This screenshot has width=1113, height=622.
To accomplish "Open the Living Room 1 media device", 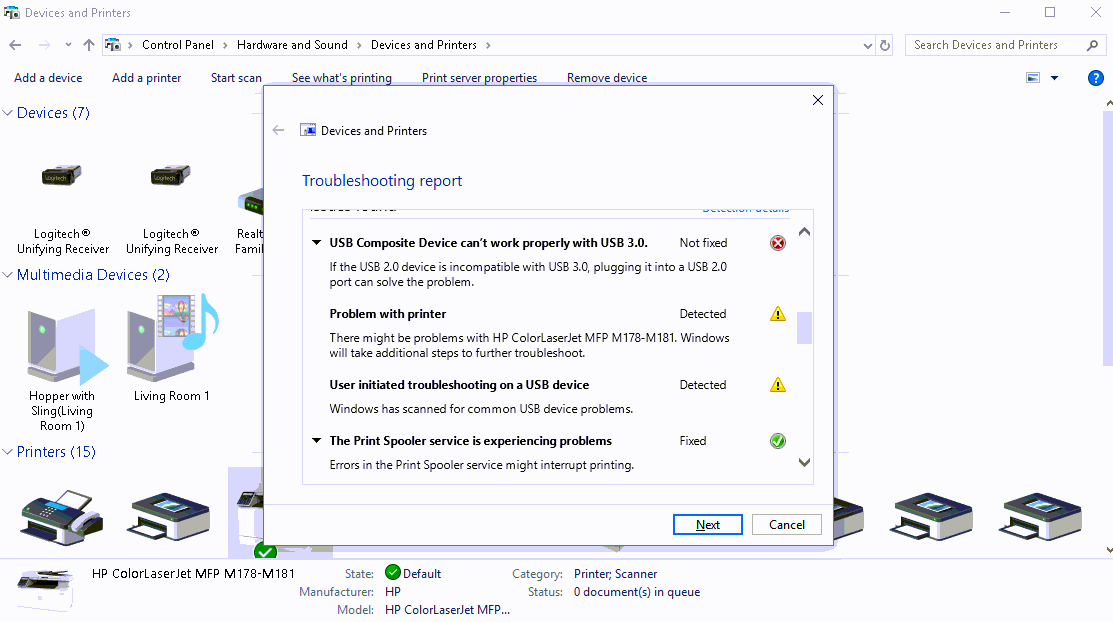I will [x=171, y=340].
